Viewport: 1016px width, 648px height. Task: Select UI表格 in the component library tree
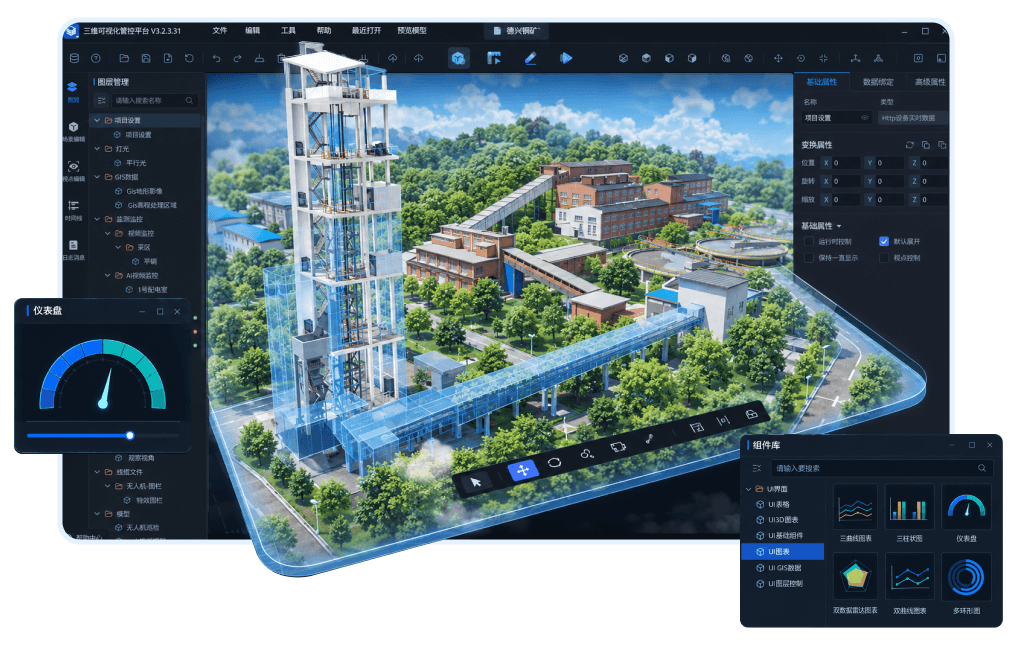(779, 504)
